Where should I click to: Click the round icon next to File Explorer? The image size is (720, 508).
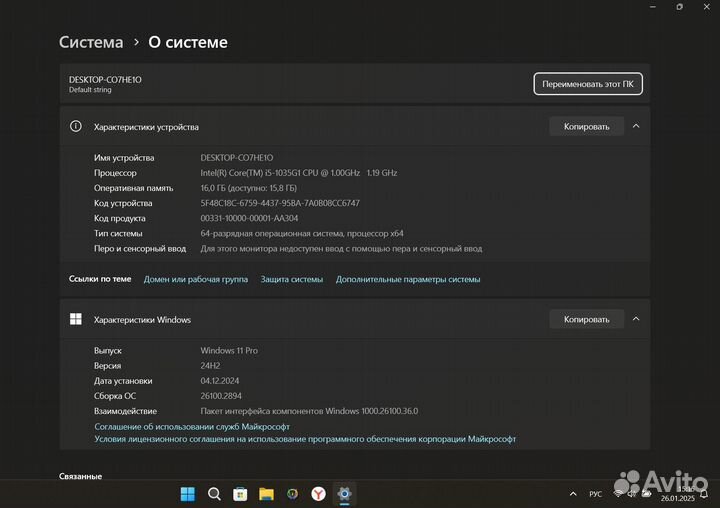(292, 494)
